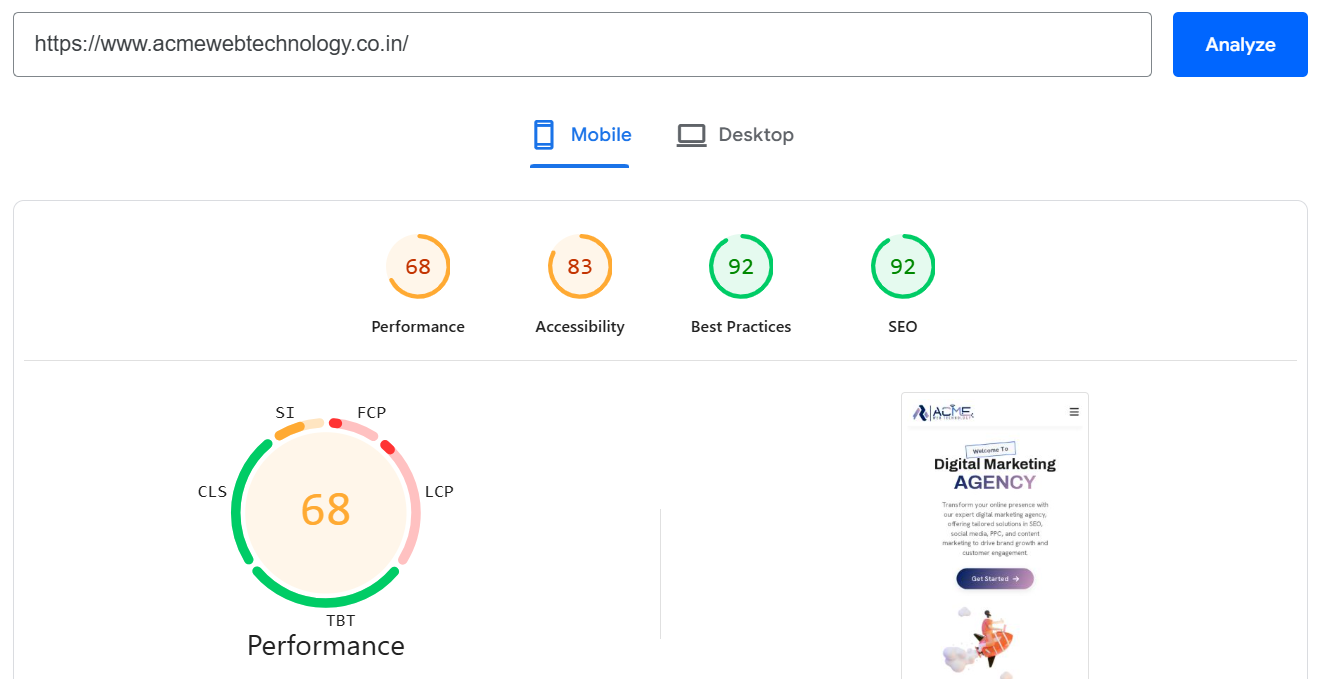The width and height of the screenshot is (1322, 679).
Task: Click the Get Started button in the preview
Action: [x=994, y=578]
